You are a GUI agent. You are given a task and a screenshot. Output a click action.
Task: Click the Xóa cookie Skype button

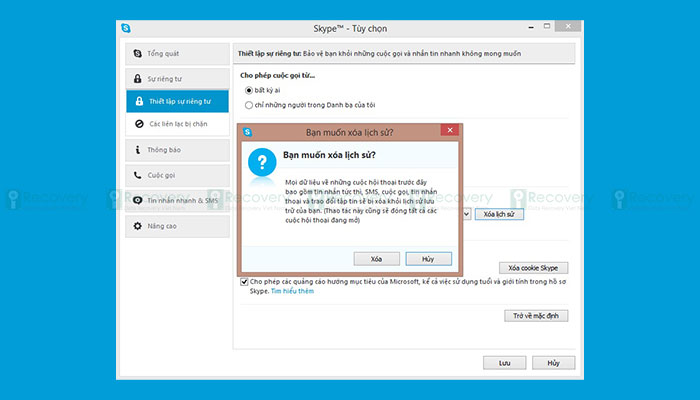click(x=533, y=268)
